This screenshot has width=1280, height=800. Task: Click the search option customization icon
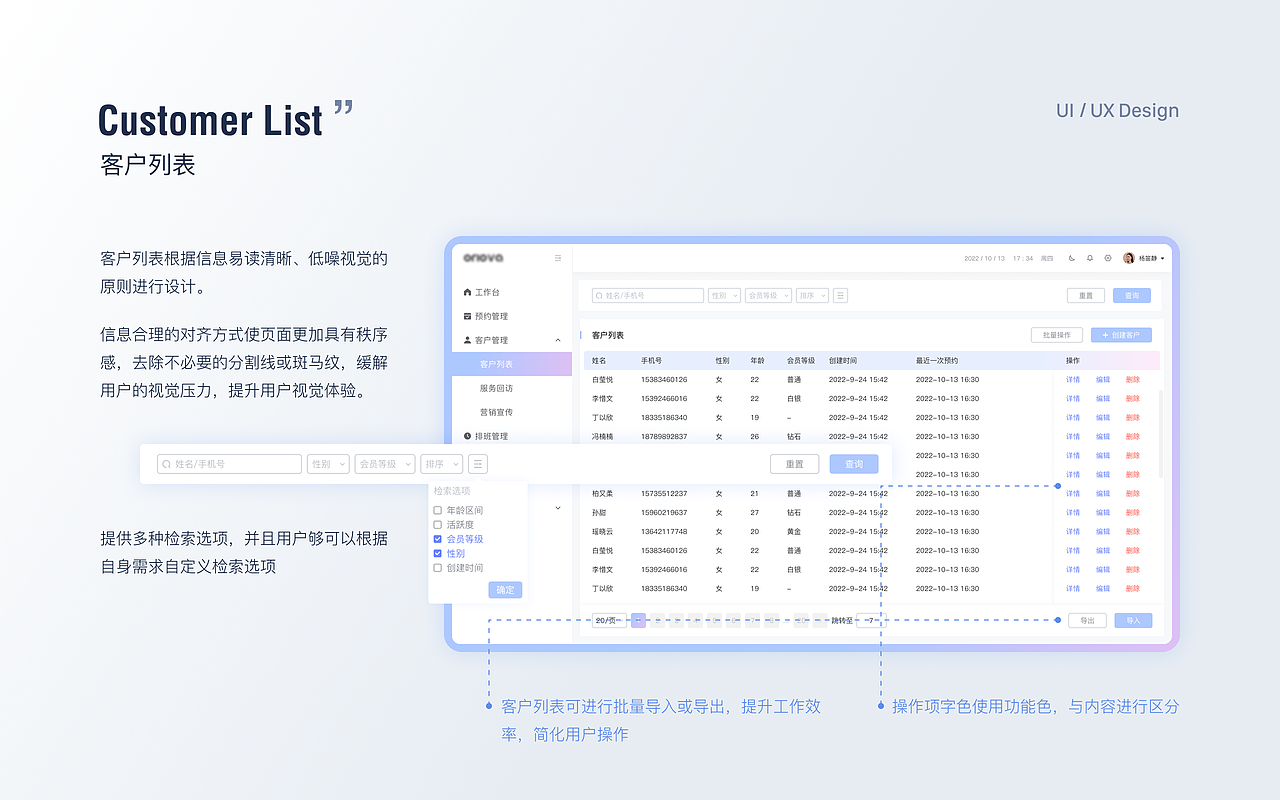coord(477,463)
